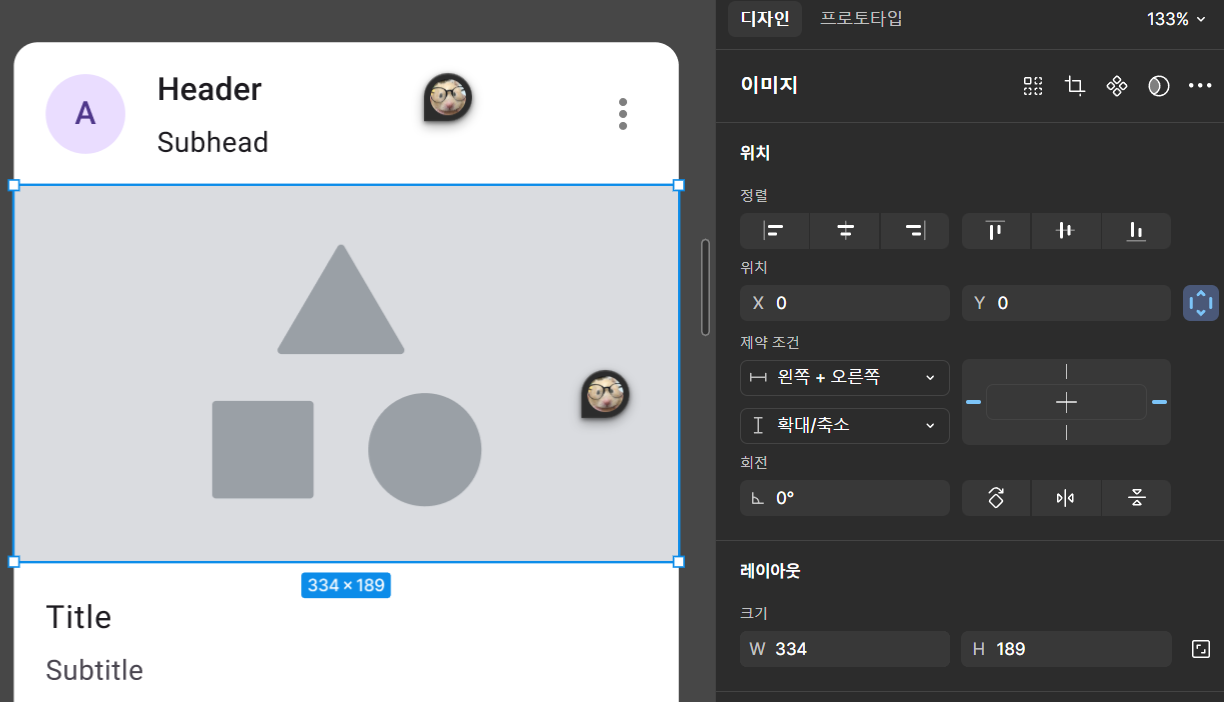Click the circle shape in the image placeholder
Image resolution: width=1224 pixels, height=702 pixels.
[x=425, y=449]
